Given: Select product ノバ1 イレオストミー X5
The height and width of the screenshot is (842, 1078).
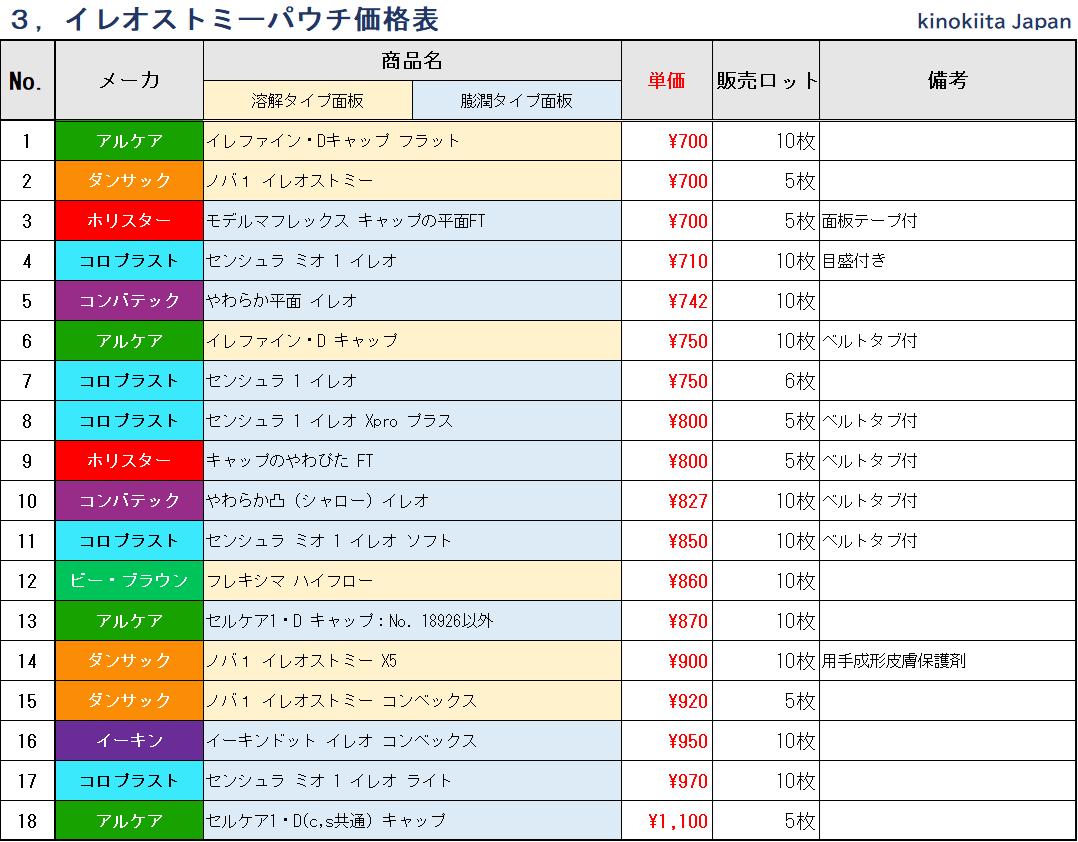Looking at the screenshot, I should 412,660.
